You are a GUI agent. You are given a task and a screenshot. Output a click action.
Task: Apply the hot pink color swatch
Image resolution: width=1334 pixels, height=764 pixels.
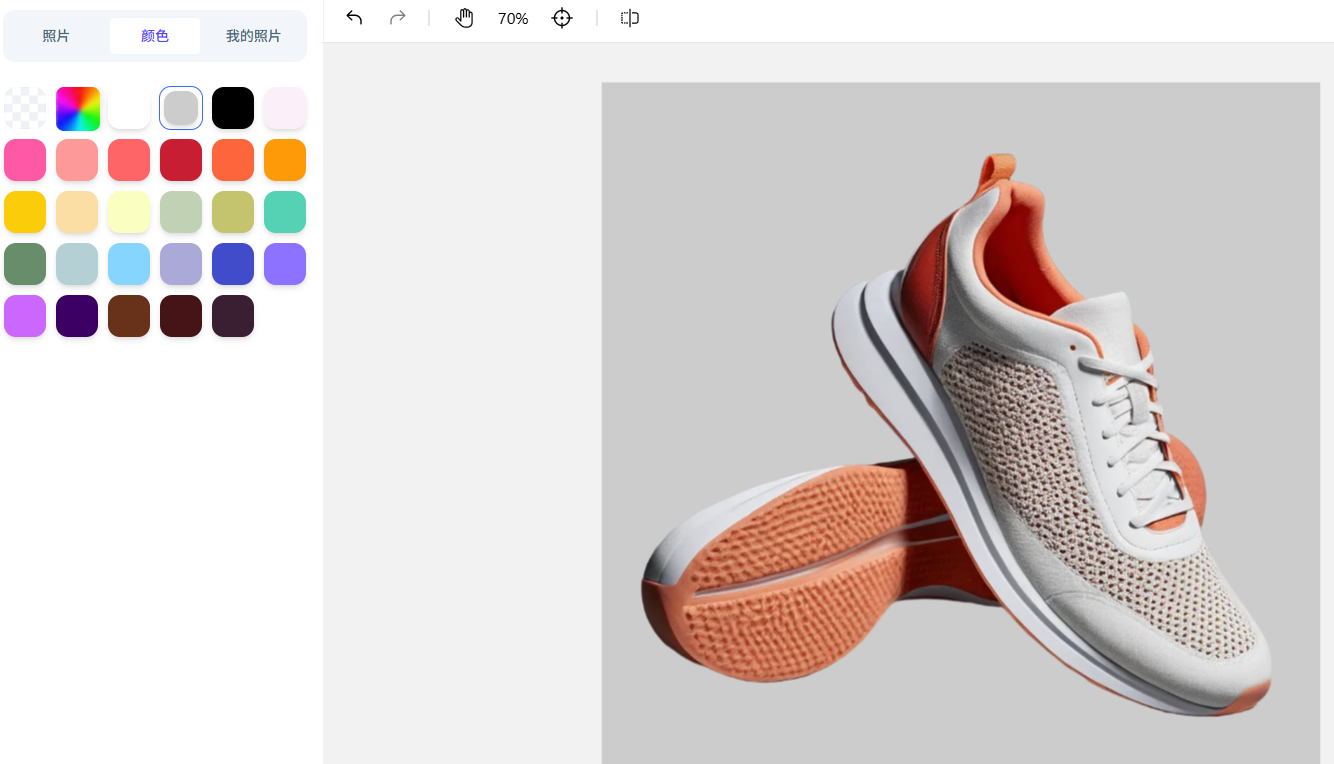coord(25,160)
